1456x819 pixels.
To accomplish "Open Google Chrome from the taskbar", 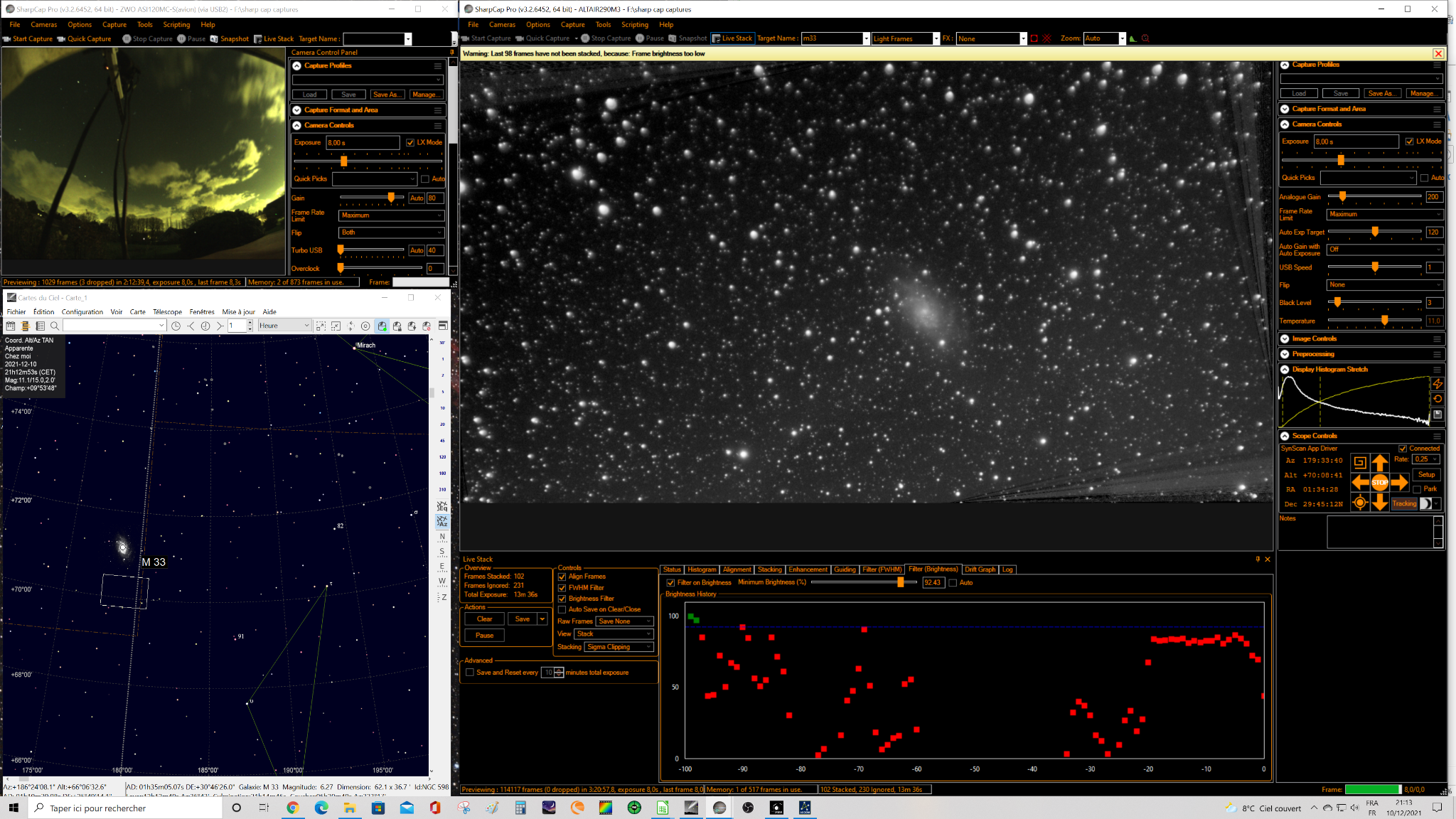I will (x=292, y=808).
